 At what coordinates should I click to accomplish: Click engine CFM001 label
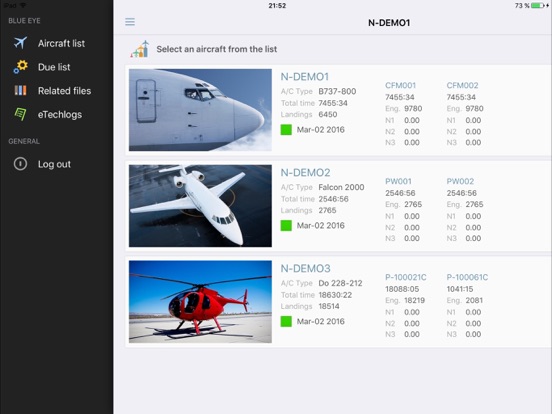(x=400, y=86)
